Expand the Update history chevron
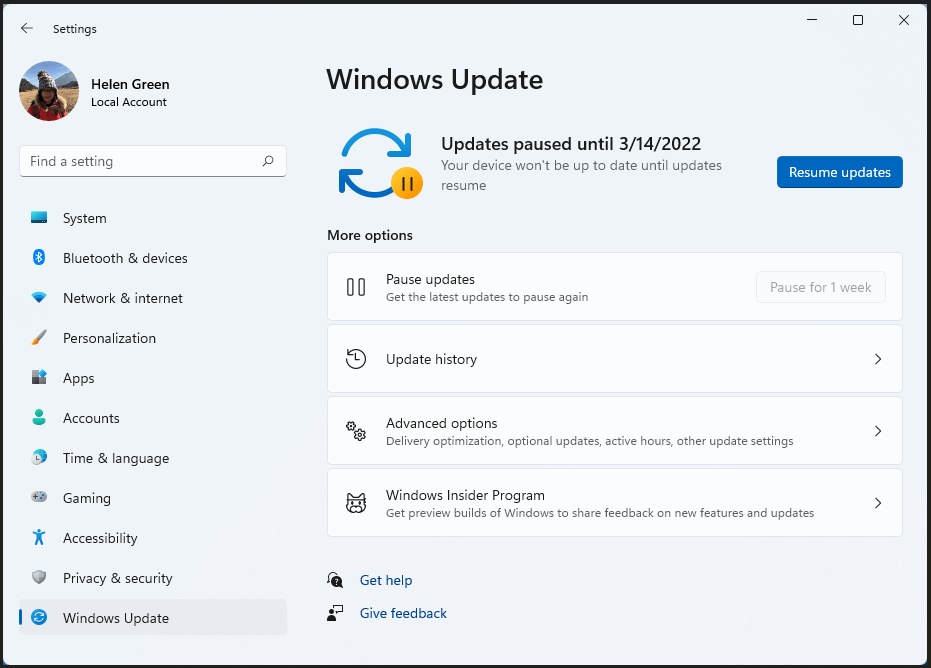This screenshot has width=931, height=668. pos(878,359)
